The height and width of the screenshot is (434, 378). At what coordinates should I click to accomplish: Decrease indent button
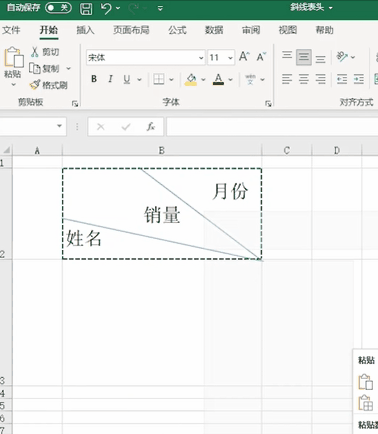click(342, 79)
